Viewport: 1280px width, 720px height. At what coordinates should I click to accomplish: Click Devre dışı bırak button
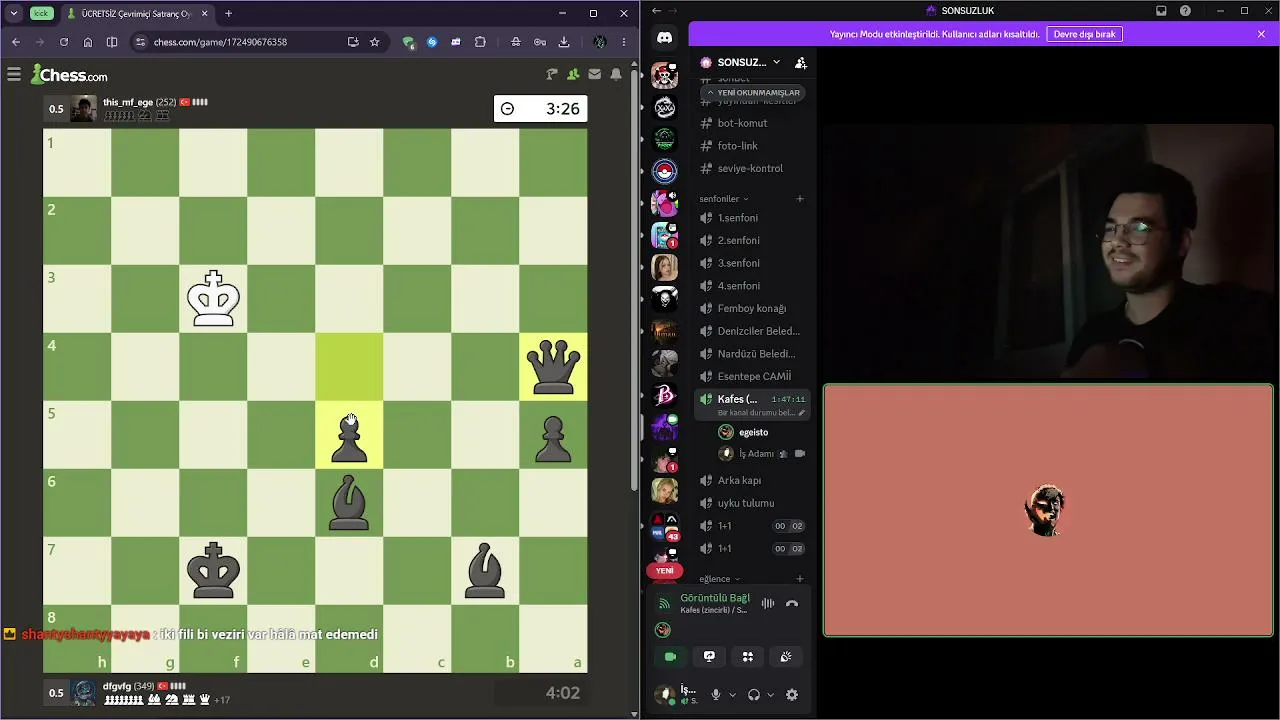coord(1085,34)
